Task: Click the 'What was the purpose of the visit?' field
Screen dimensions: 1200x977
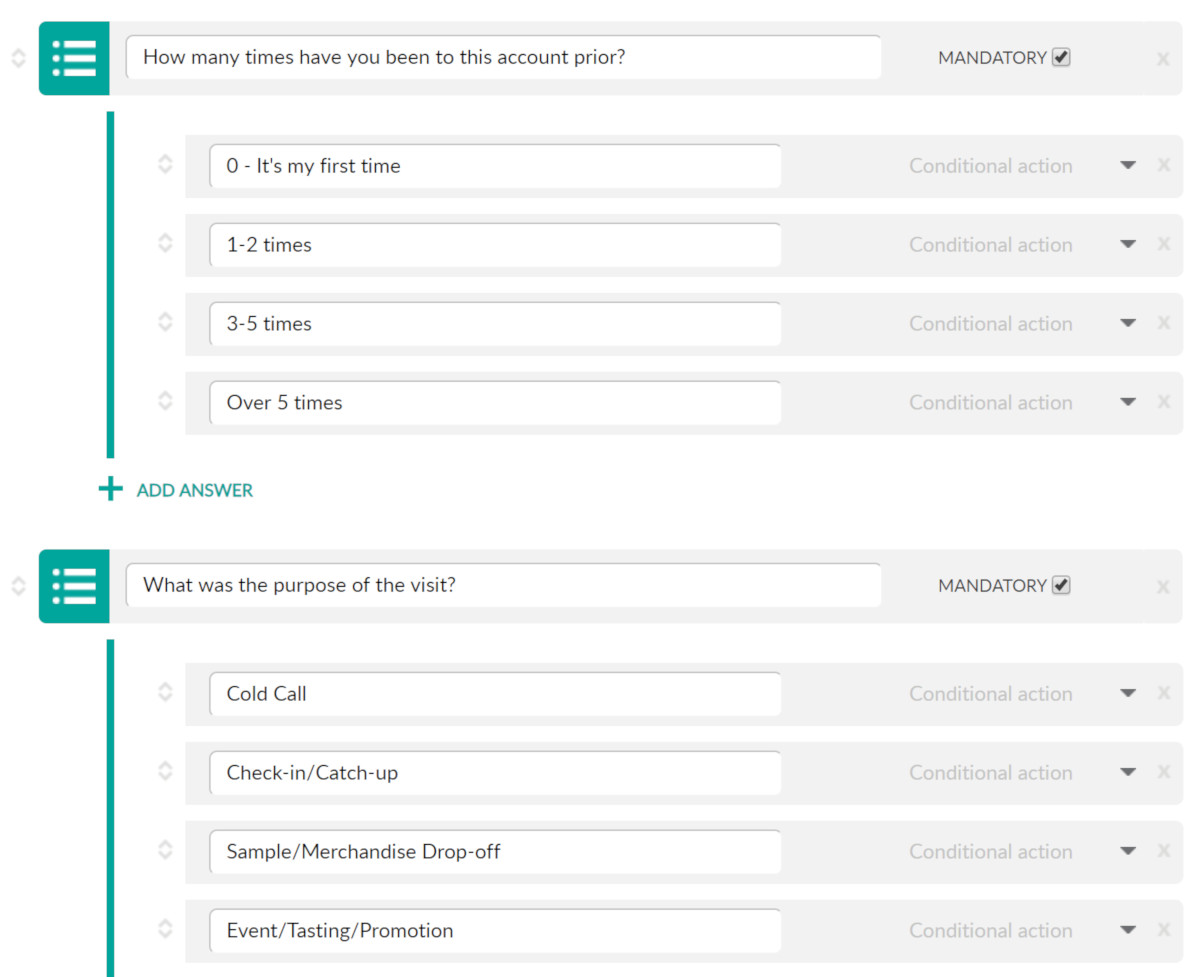Action: 503,585
